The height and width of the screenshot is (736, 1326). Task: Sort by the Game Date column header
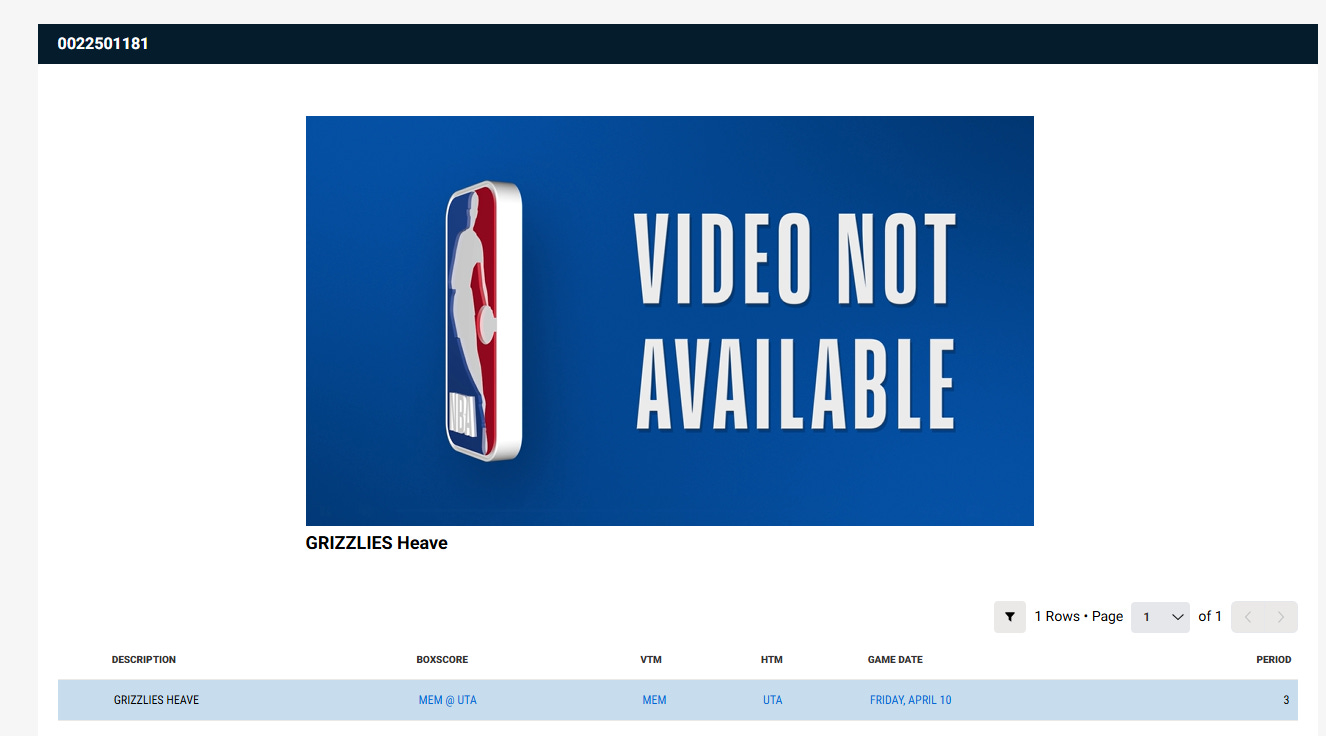[895, 660]
